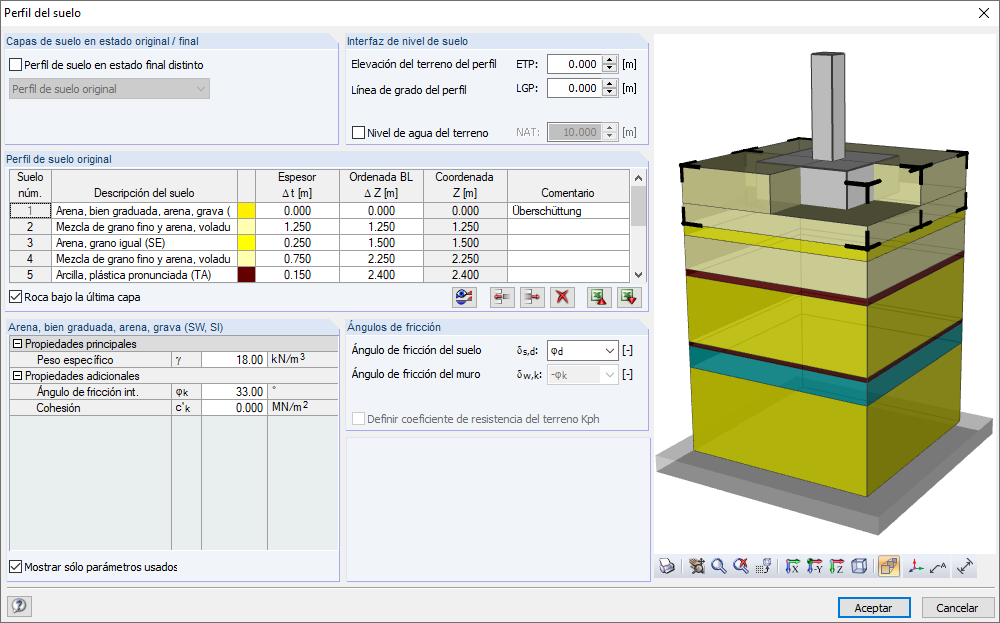Show the view in X direction
Screen dimensions: 1000x623
coord(792,566)
